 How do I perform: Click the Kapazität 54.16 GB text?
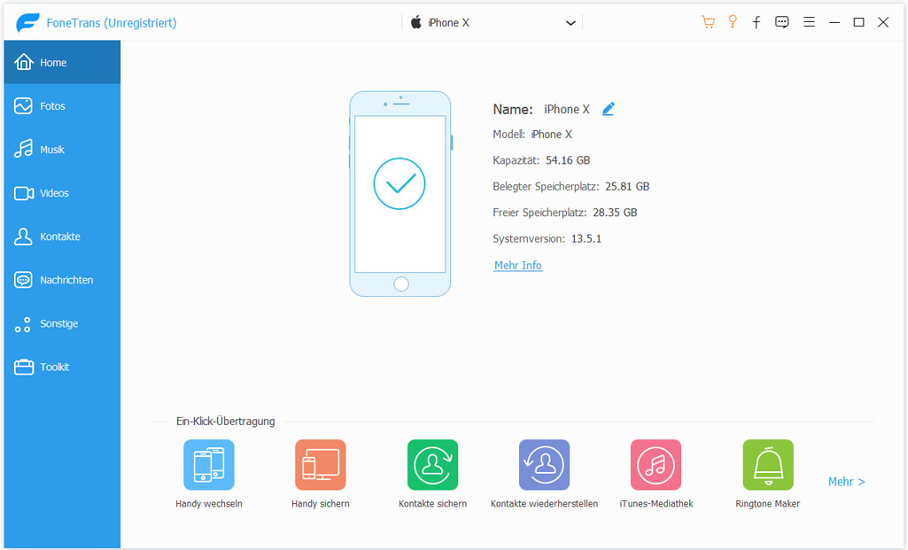pos(541,160)
